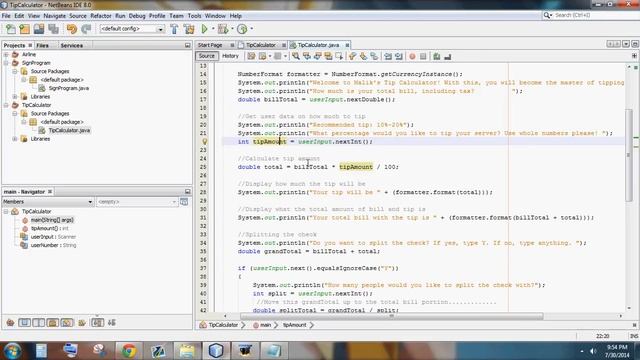Open the empty combo box in Navigator
Viewport: 640px width, 360px height.
click(x=137, y=202)
